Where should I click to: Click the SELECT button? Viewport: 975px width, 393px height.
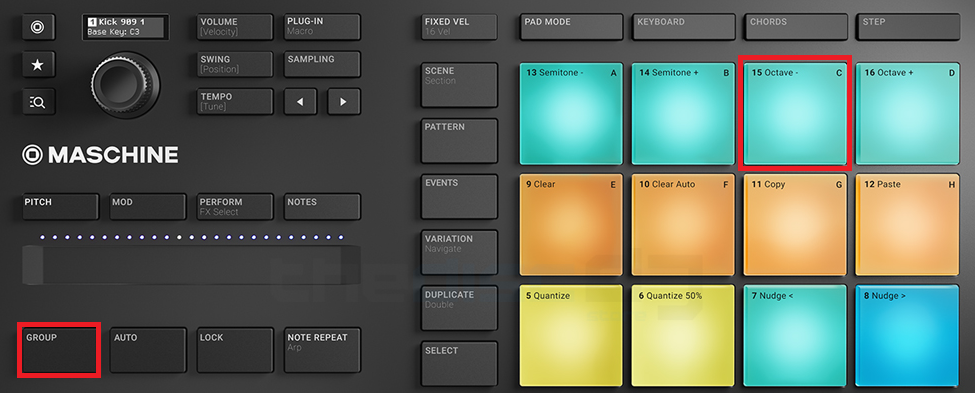(460, 364)
